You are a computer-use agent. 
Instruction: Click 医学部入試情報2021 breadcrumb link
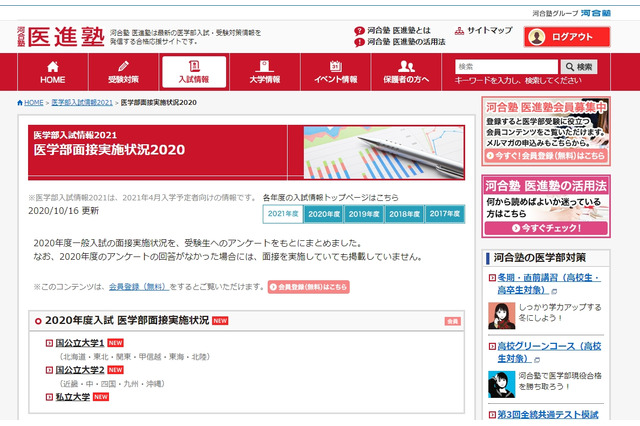[82, 102]
